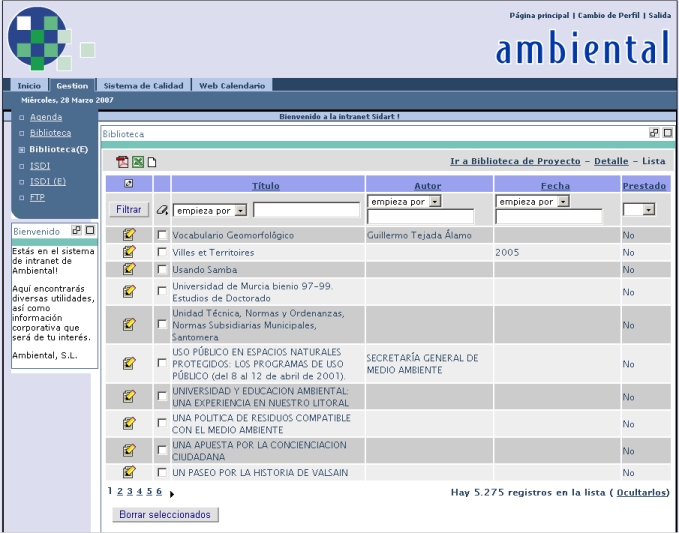
Task: Edit the Usando Samba record icon
Action: click(x=129, y=269)
